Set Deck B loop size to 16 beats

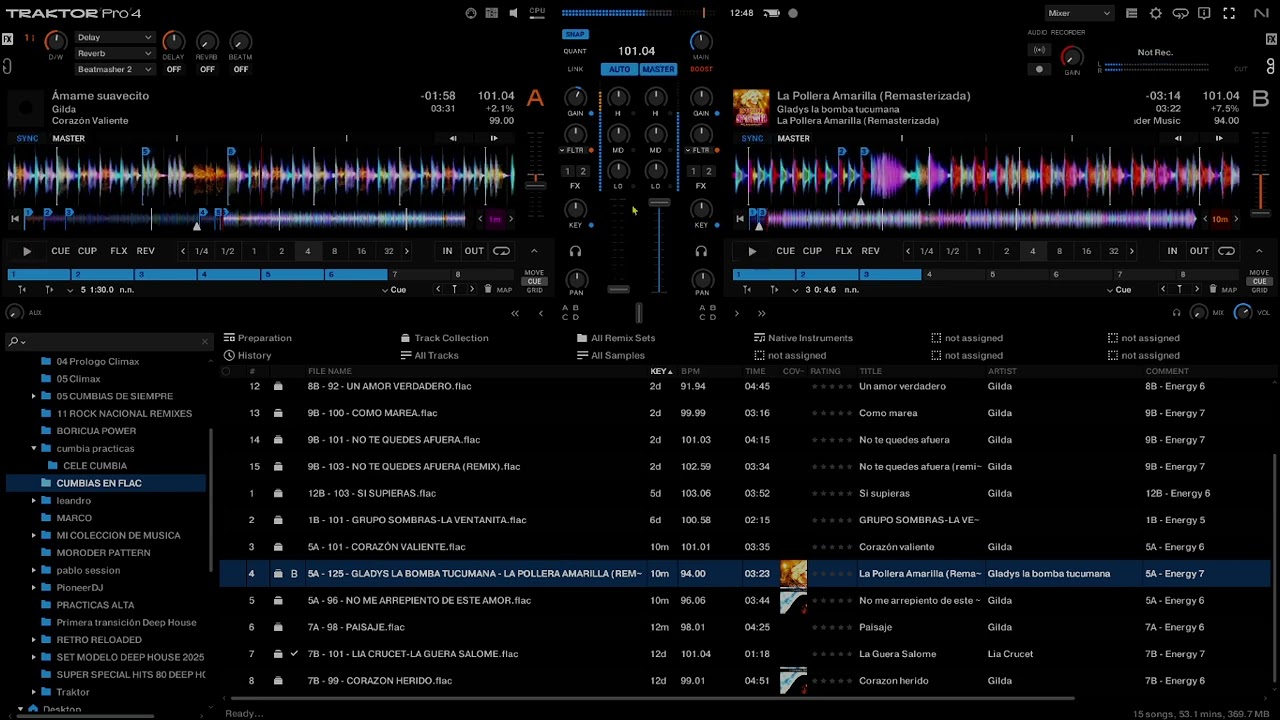[x=1086, y=251]
